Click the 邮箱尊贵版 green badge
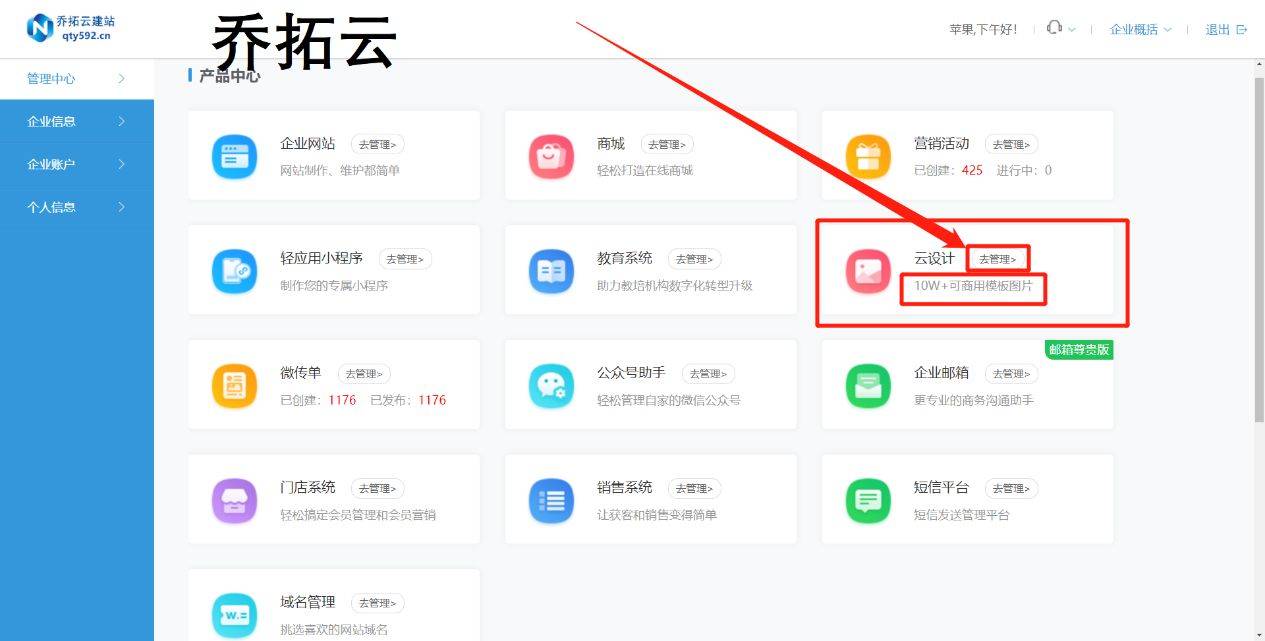Screen dimensions: 1265x641 (x=1079, y=349)
